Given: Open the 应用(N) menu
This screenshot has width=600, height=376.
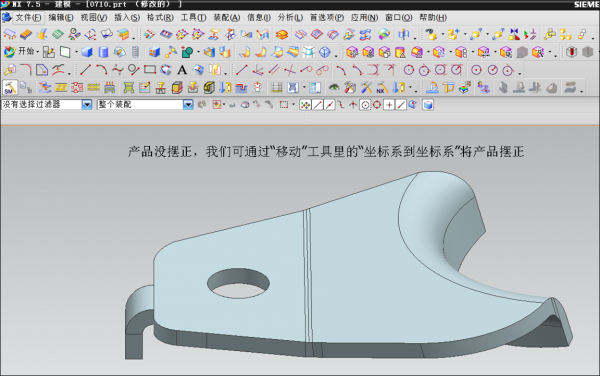Looking at the screenshot, I should 364,18.
